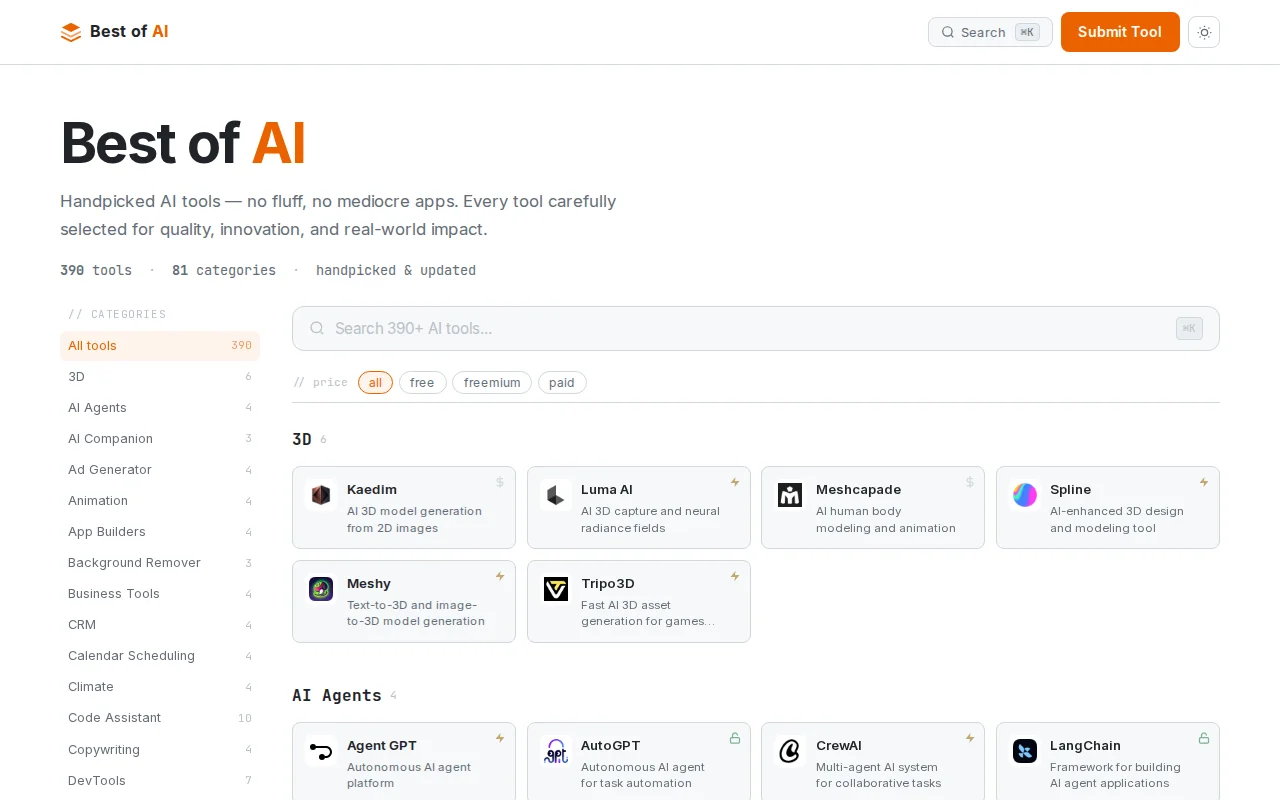Click the AI Agents section heading

[337, 695]
